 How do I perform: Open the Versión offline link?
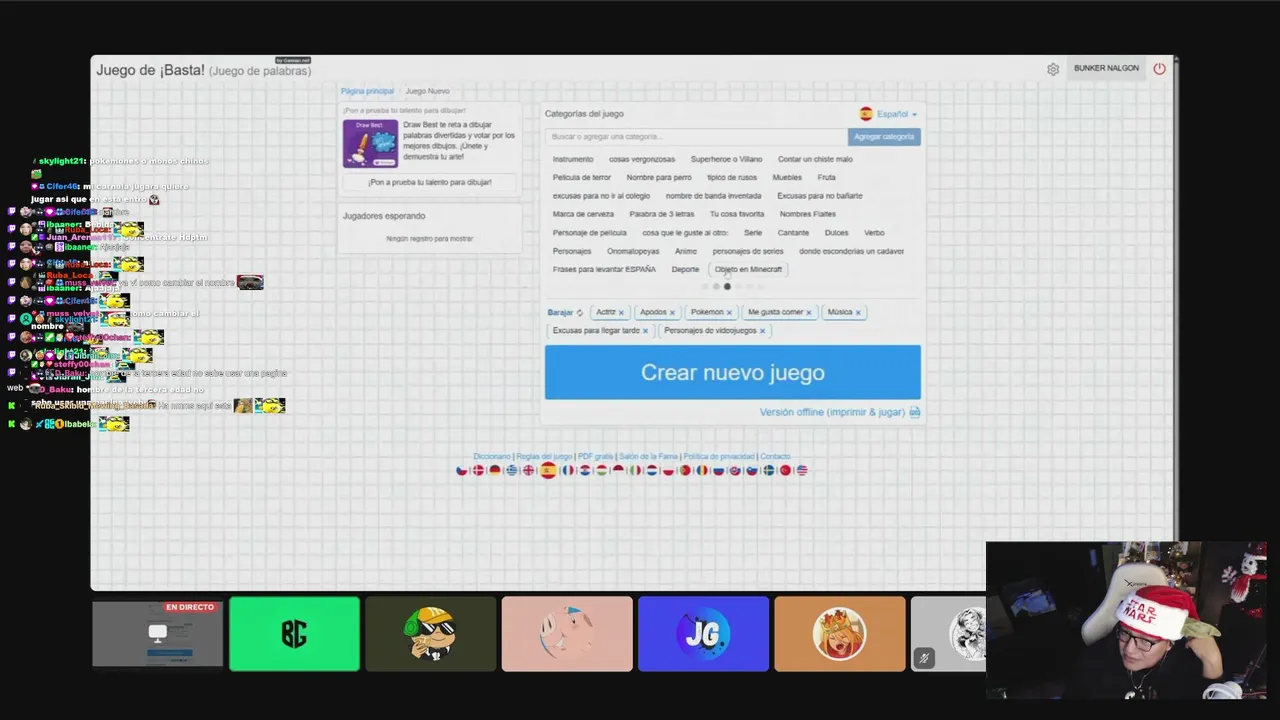832,412
